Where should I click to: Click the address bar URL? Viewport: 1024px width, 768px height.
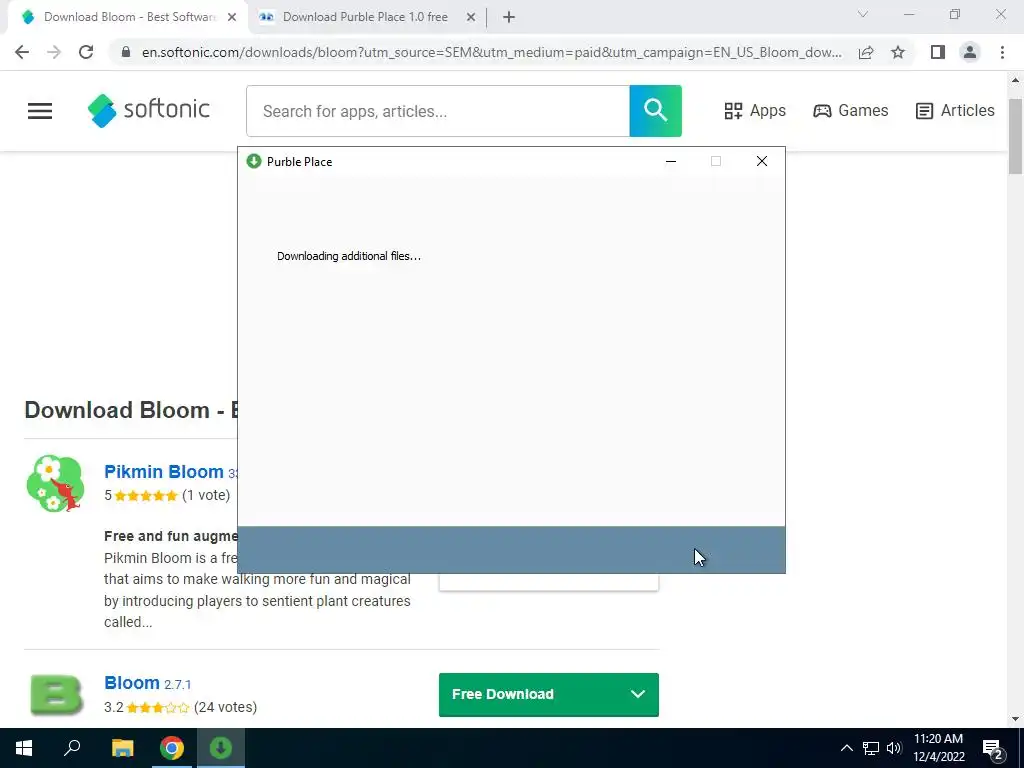point(491,52)
